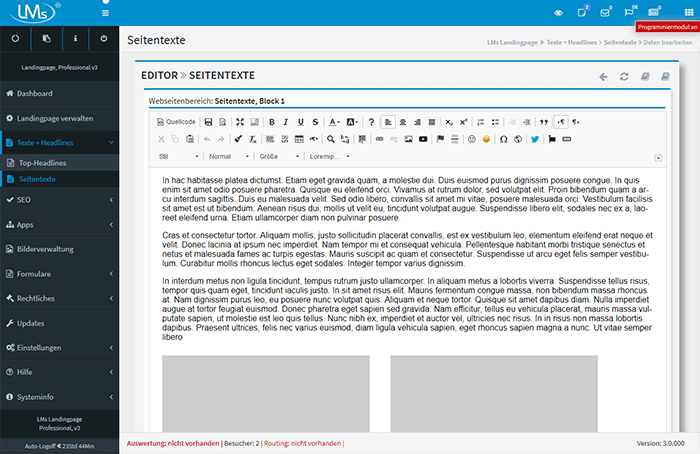Apply subscript formatting
Viewport: 700px width, 454px height.
click(x=449, y=122)
